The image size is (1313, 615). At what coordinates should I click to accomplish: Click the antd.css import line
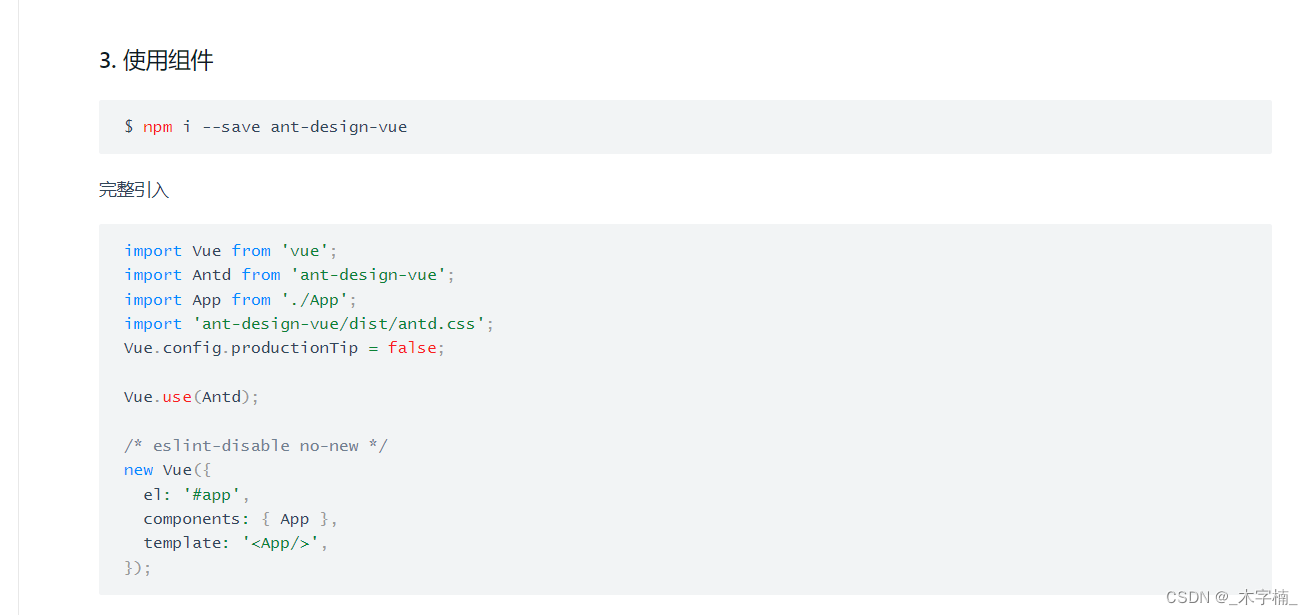click(x=309, y=324)
